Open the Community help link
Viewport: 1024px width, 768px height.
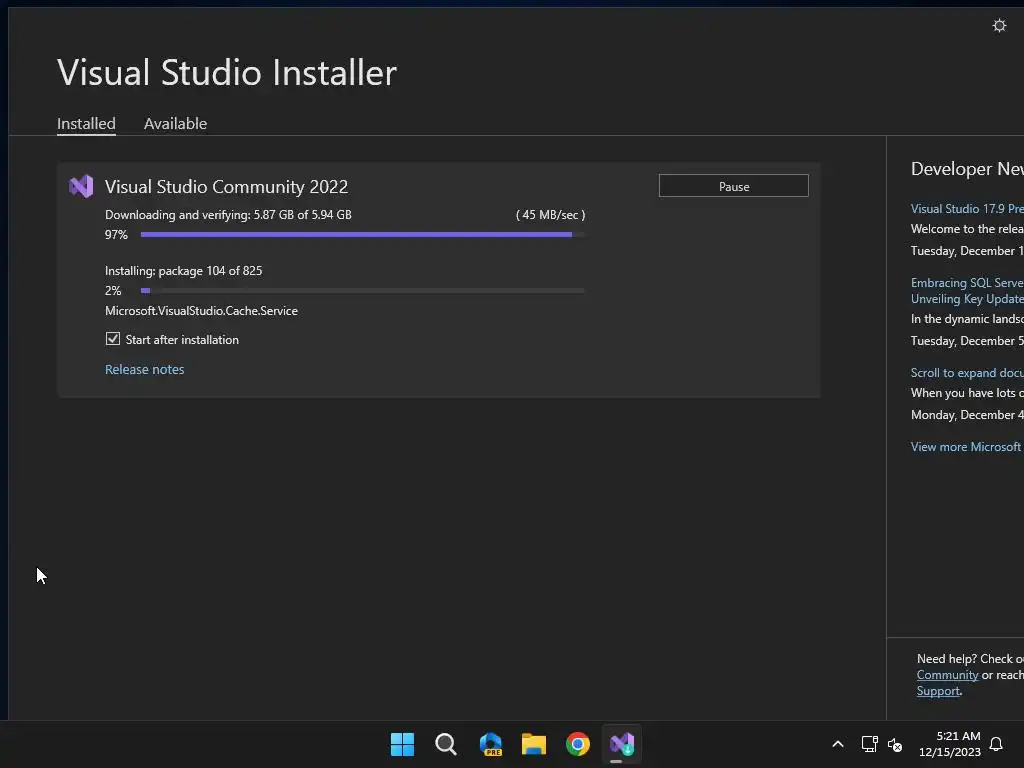[947, 675]
